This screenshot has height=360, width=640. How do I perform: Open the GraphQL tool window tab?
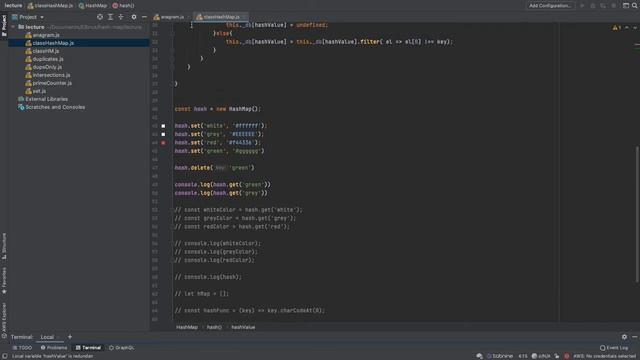pyautogui.click(x=122, y=348)
